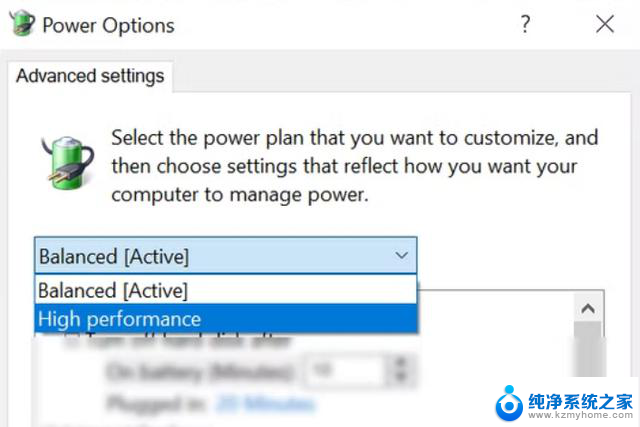Click the Power Options title bar battery icon
The height and width of the screenshot is (427, 640).
click(x=22, y=23)
